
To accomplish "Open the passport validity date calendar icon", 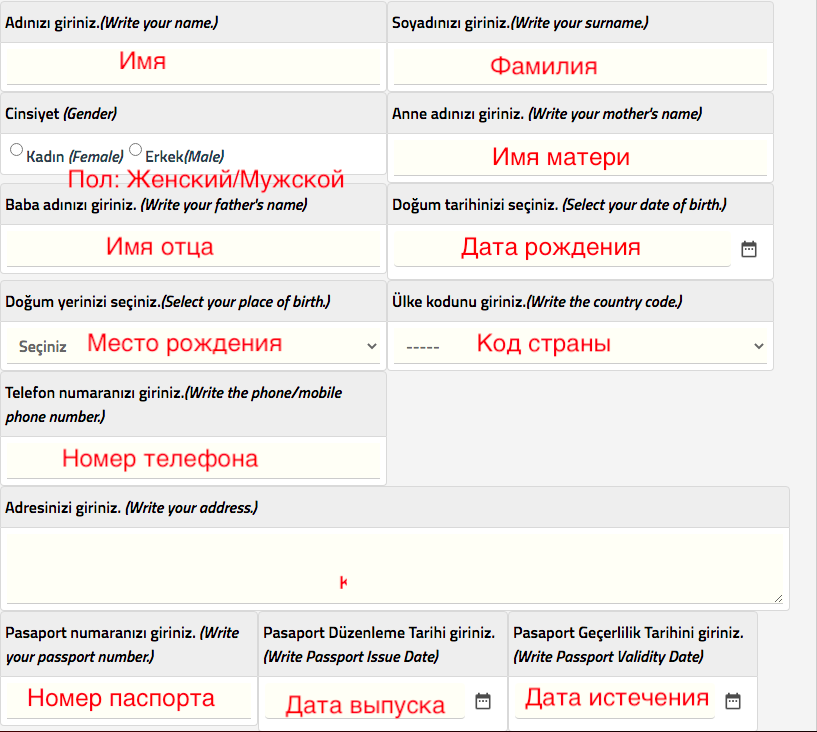I will [733, 700].
